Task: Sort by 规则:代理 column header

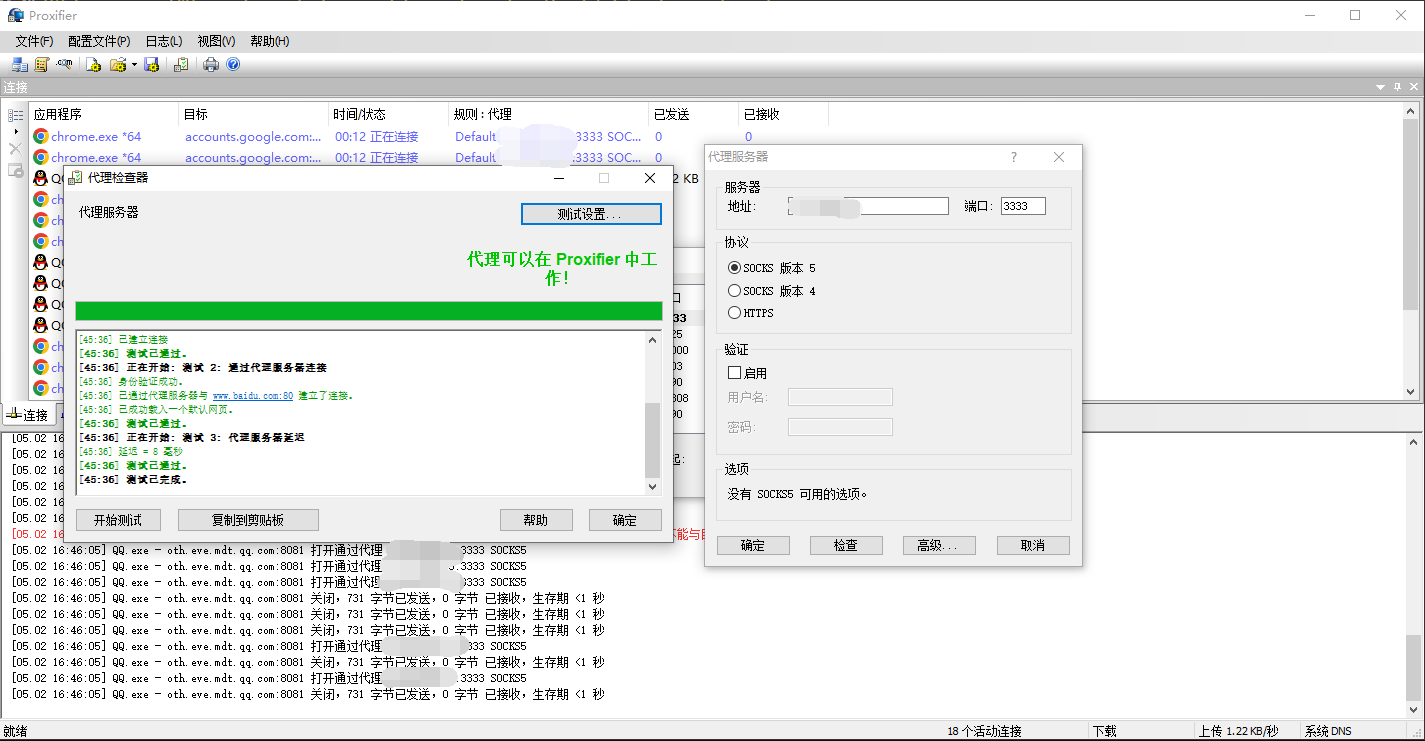Action: [x=549, y=114]
